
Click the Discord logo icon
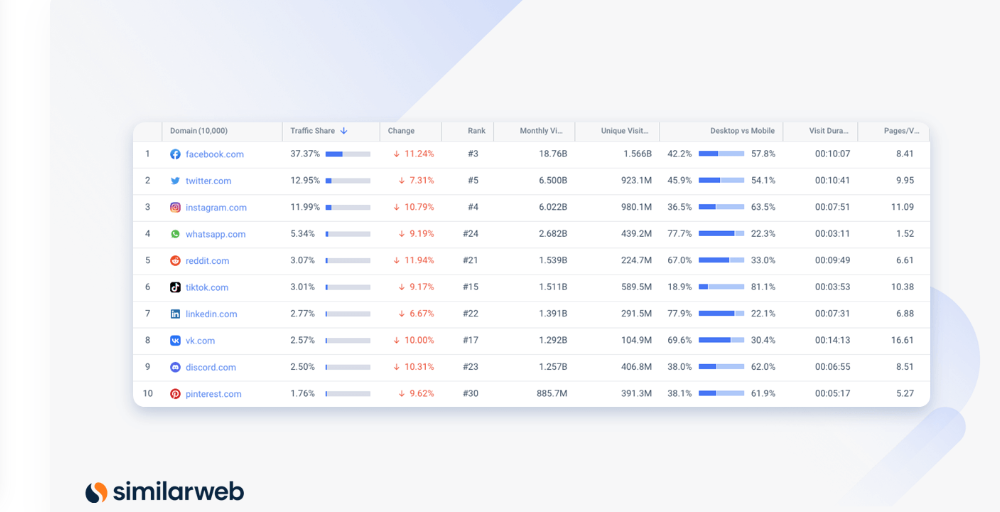(x=175, y=367)
